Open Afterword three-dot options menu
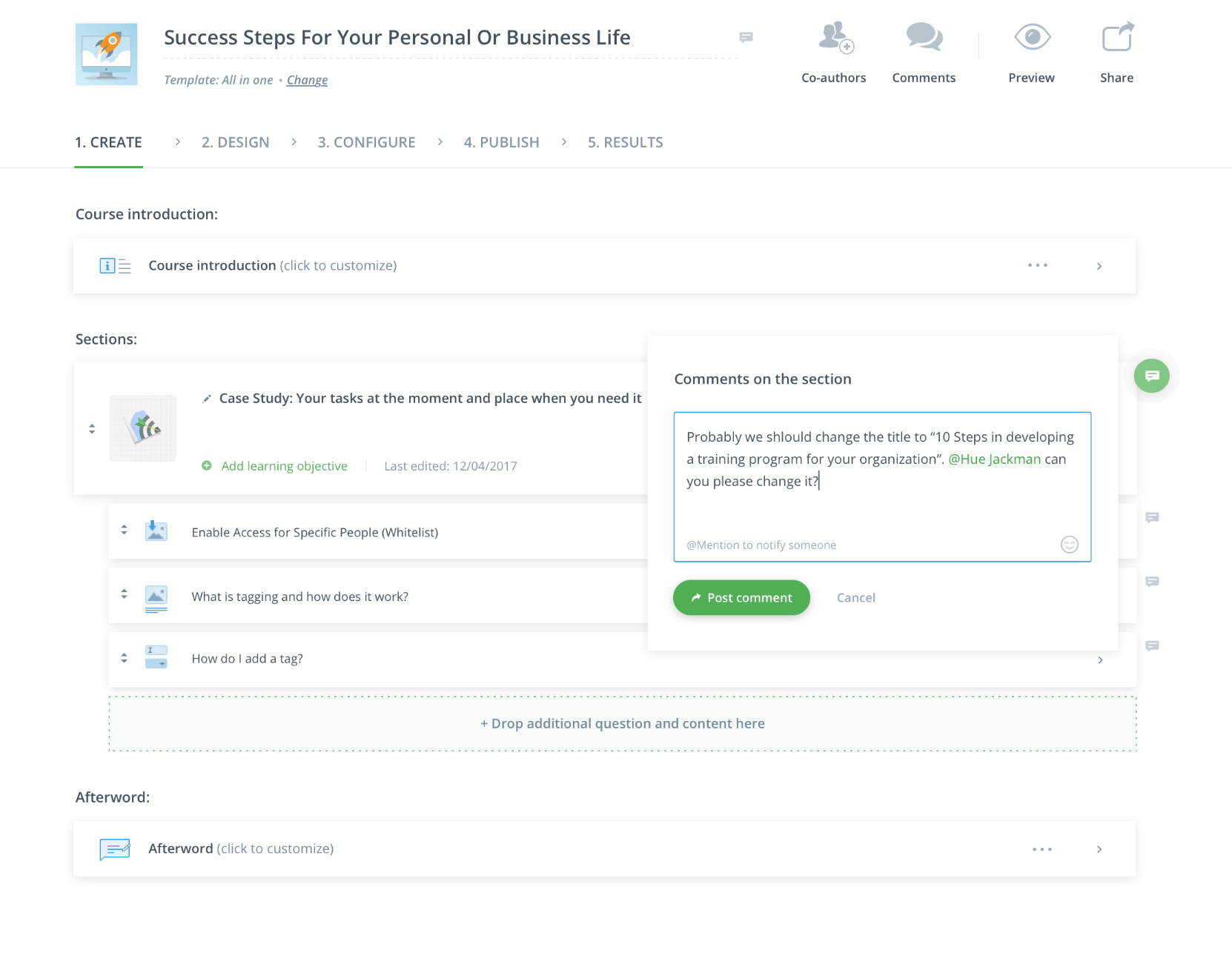 coord(1041,849)
